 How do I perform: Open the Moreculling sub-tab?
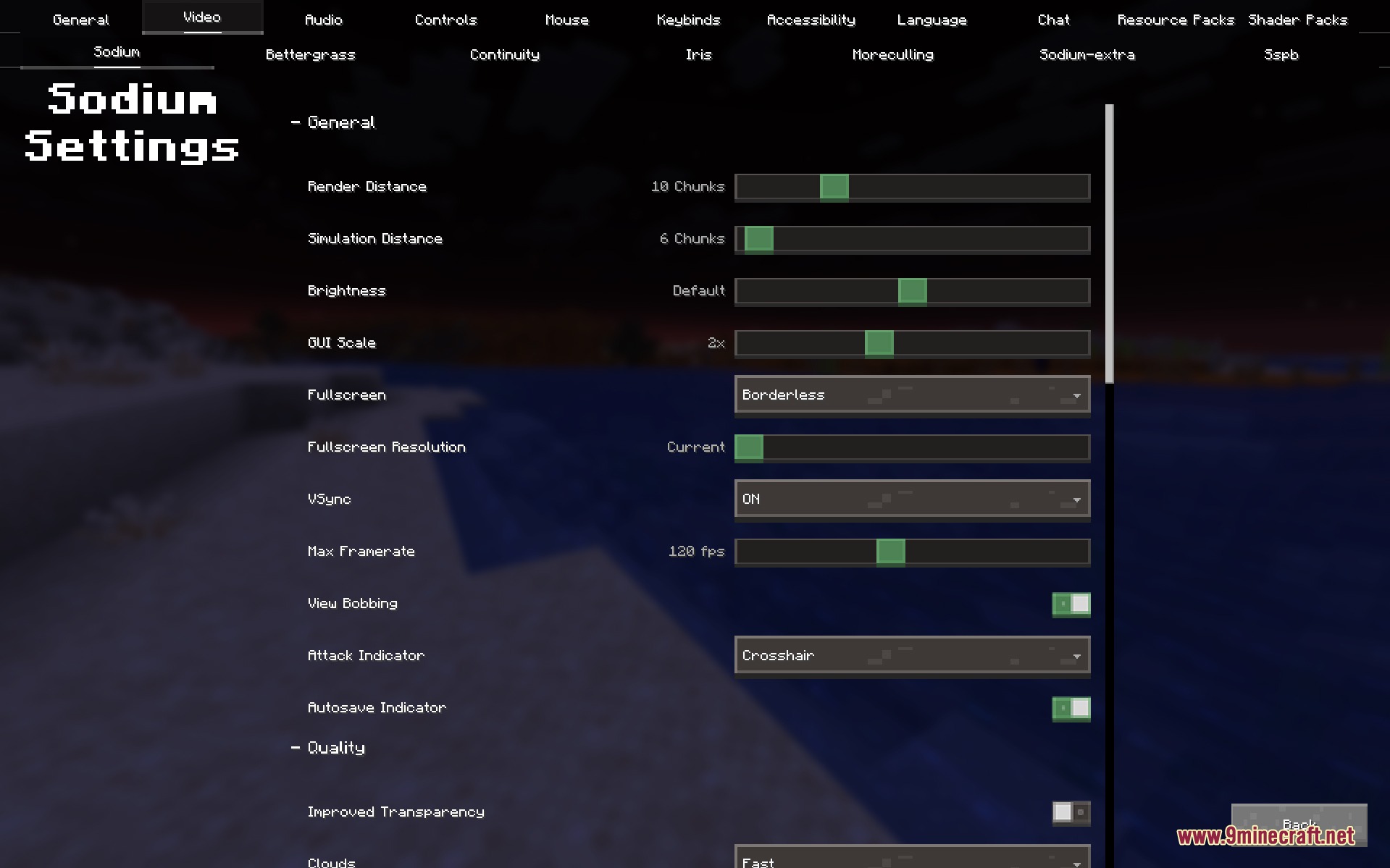[893, 54]
